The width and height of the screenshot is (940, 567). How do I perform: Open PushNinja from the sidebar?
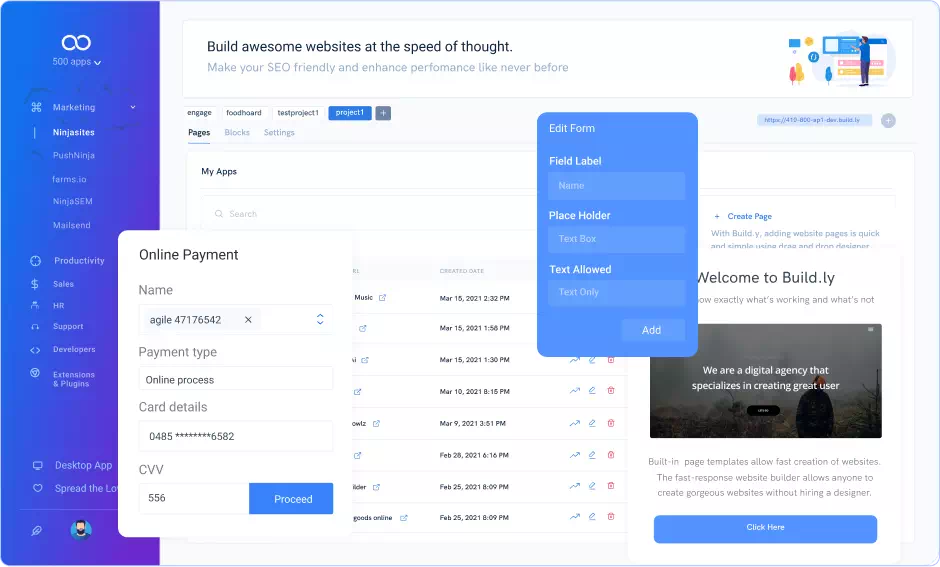pyautogui.click(x=74, y=156)
